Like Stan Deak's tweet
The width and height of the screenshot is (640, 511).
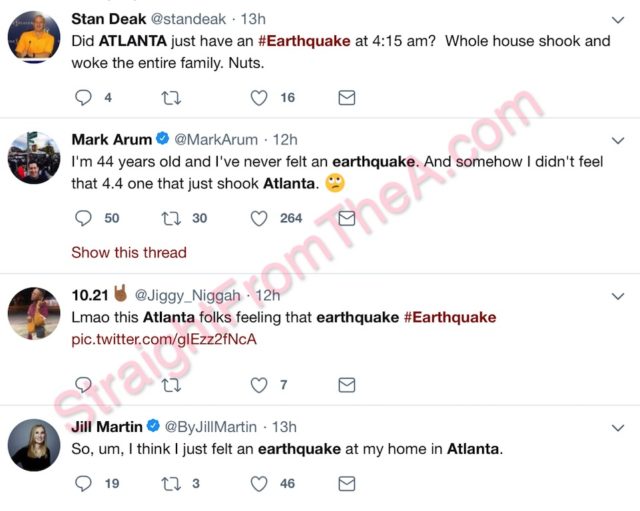[259, 98]
